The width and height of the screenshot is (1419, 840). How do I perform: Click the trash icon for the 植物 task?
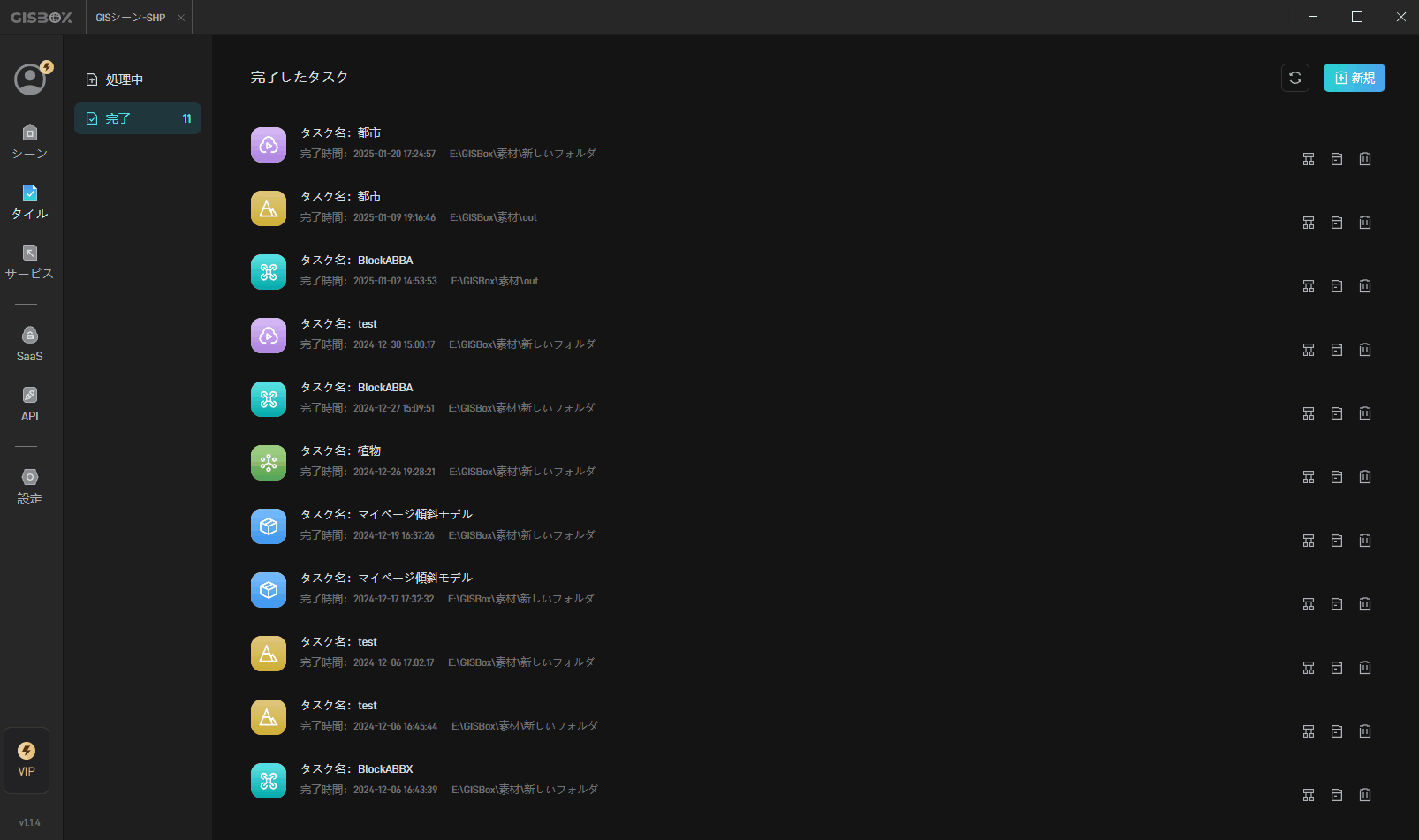point(1365,477)
